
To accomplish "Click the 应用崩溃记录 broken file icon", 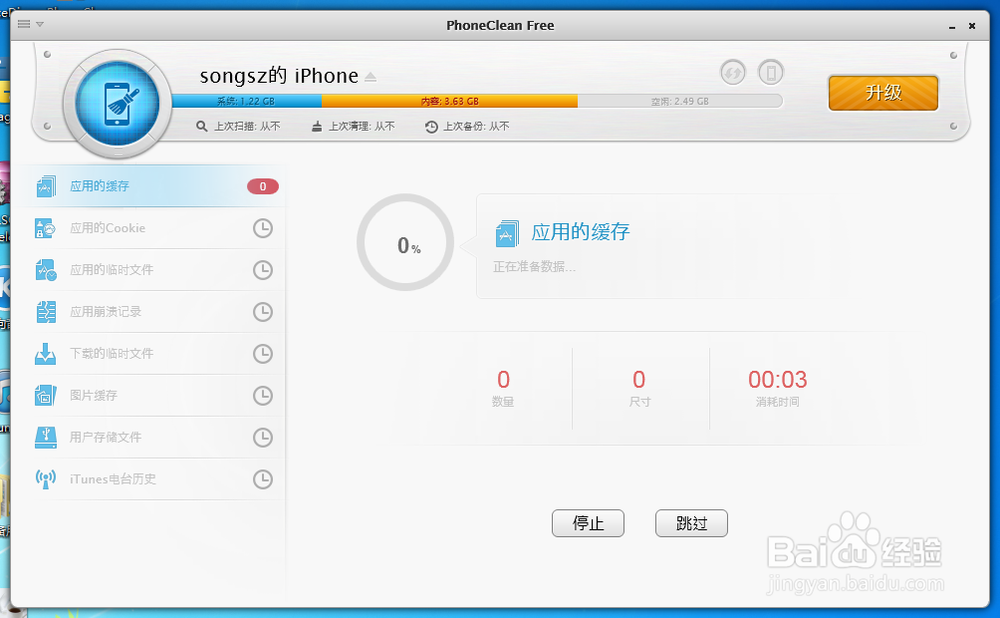I will 46,312.
